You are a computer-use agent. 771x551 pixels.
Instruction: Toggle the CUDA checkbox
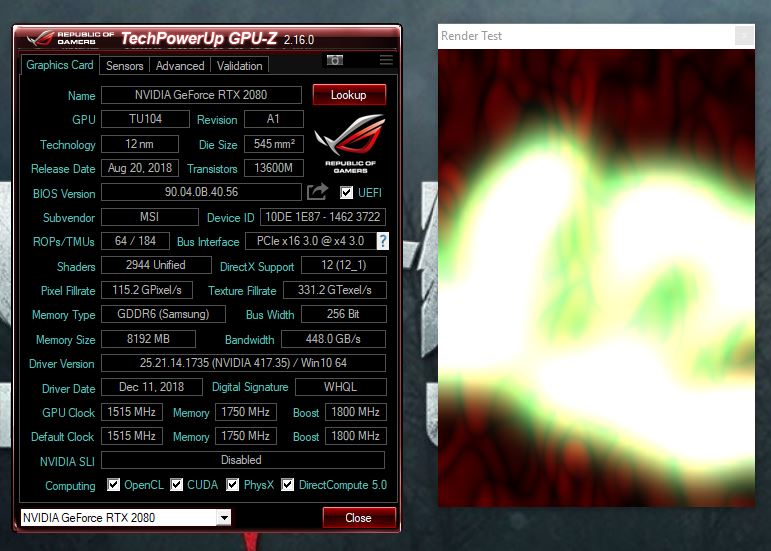pyautogui.click(x=177, y=485)
